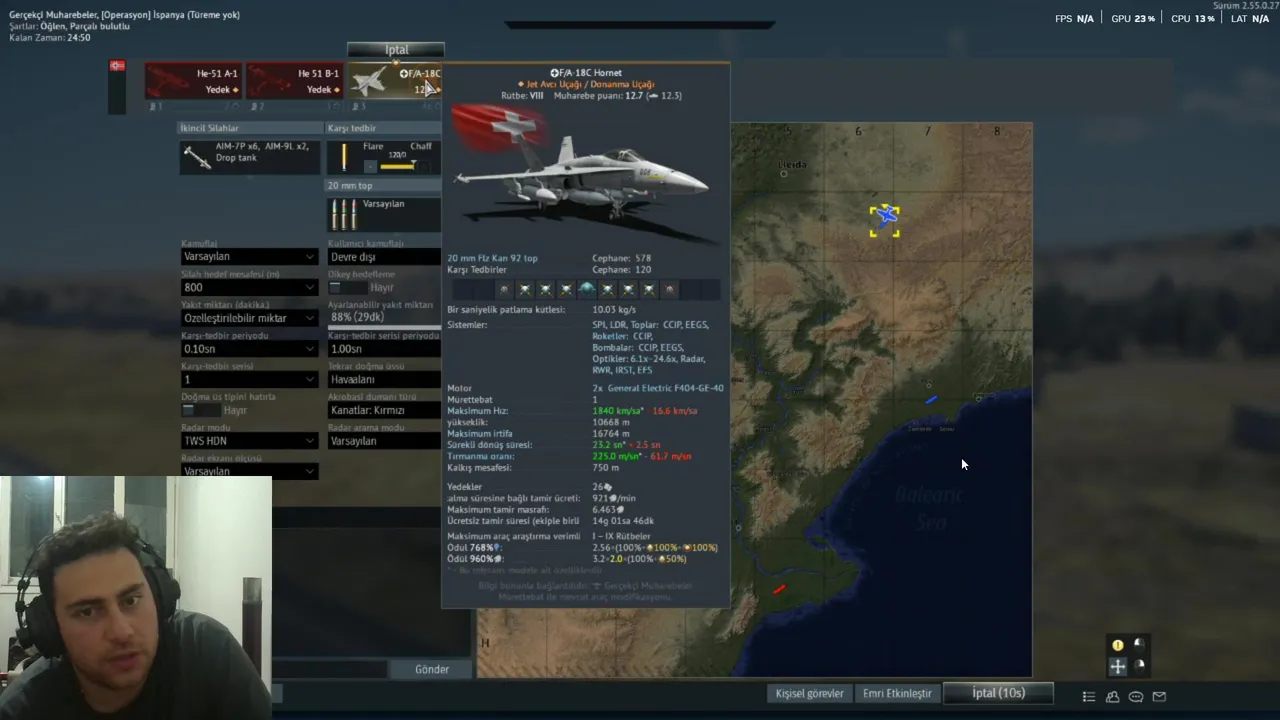Click the İkincil Silahlar header

point(249,129)
